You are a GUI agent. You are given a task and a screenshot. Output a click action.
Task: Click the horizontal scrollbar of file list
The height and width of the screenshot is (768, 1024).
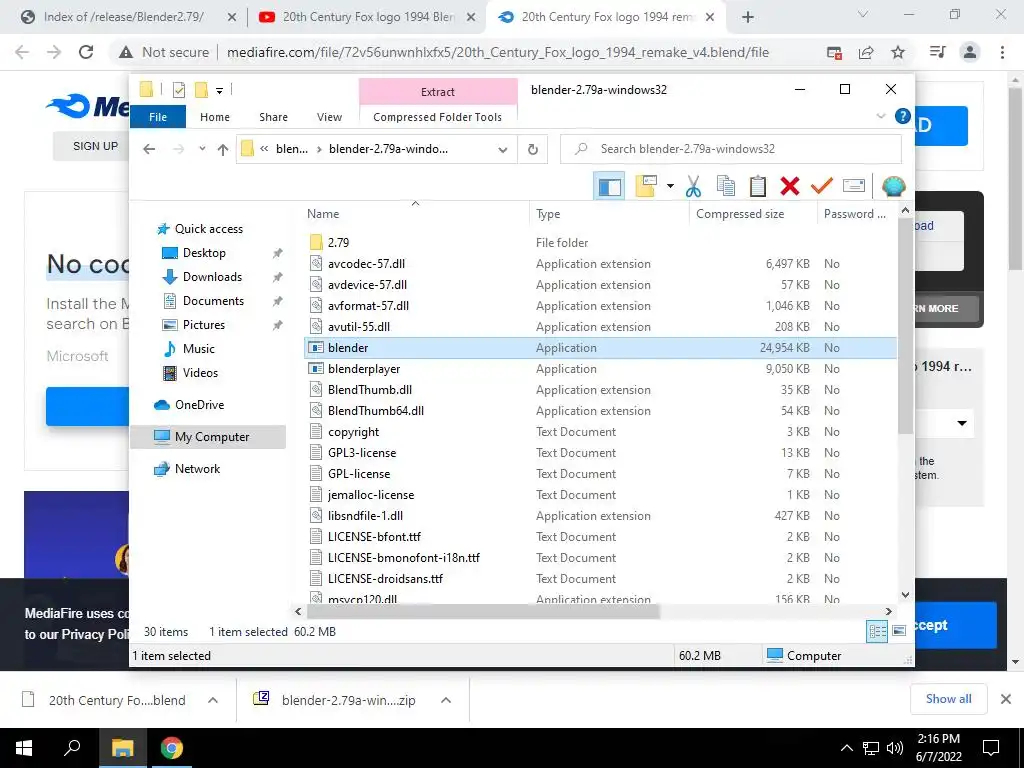click(x=483, y=612)
